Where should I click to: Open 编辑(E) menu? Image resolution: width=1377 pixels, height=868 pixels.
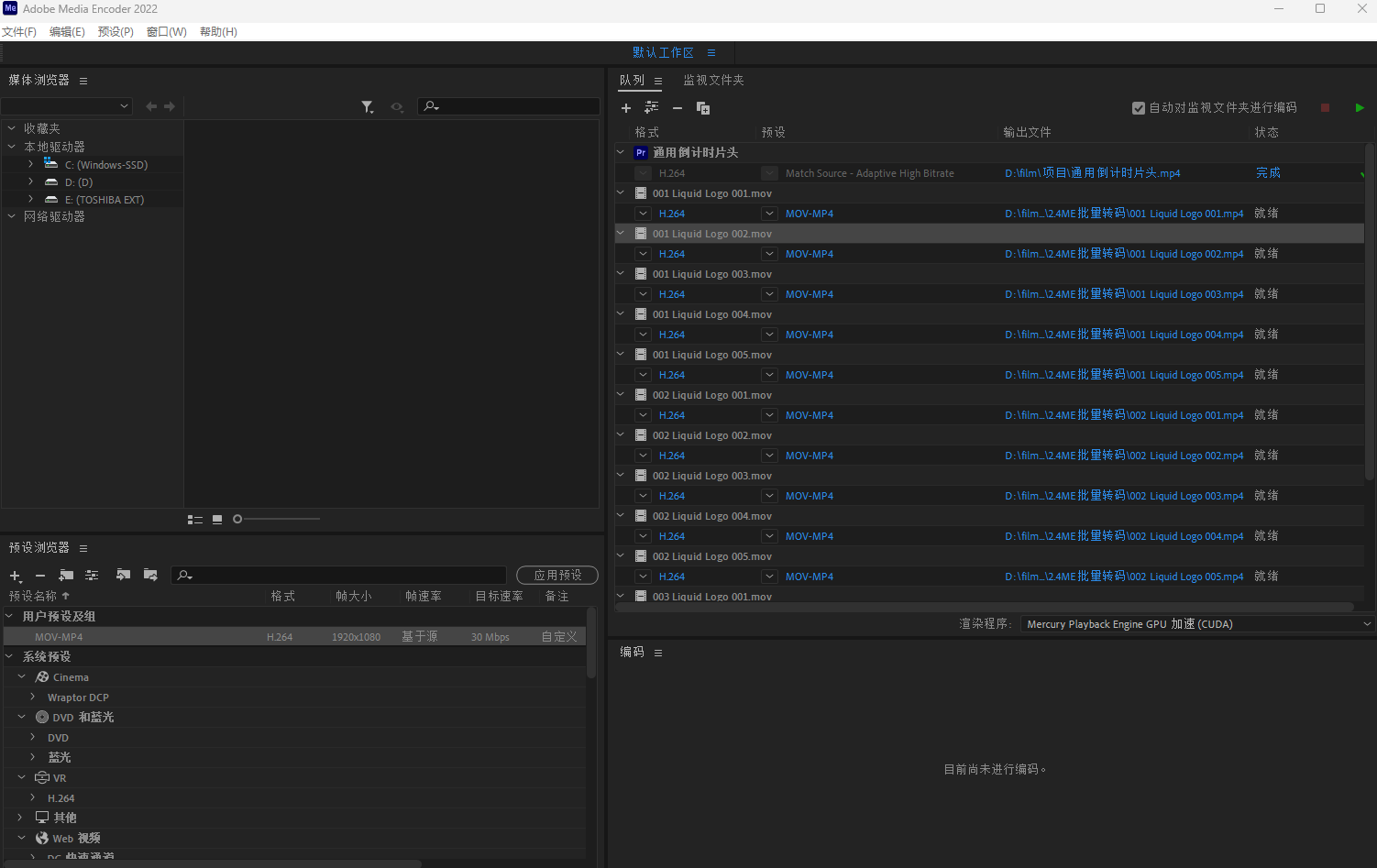click(x=67, y=32)
